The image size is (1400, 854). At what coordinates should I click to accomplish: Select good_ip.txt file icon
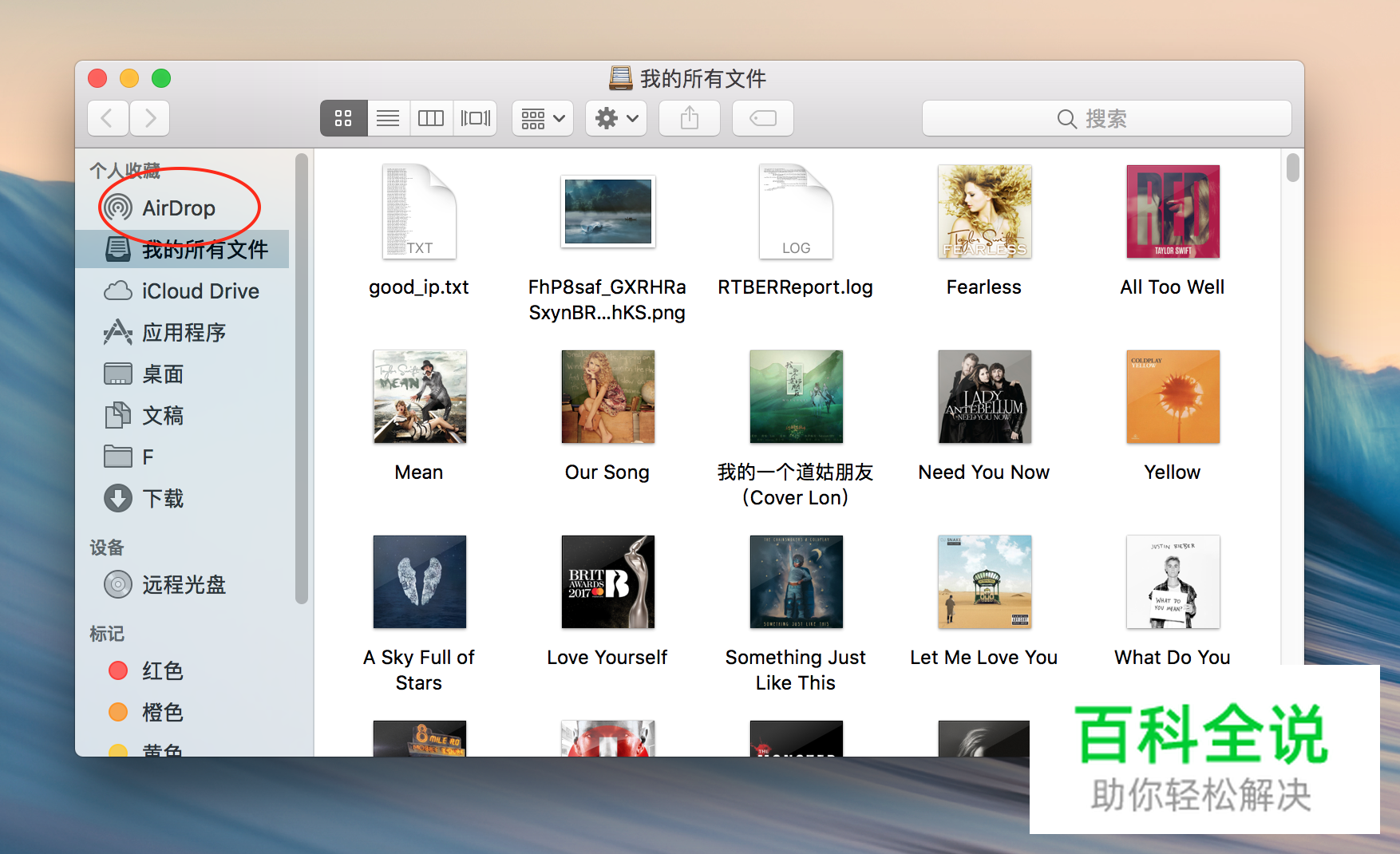(x=419, y=212)
